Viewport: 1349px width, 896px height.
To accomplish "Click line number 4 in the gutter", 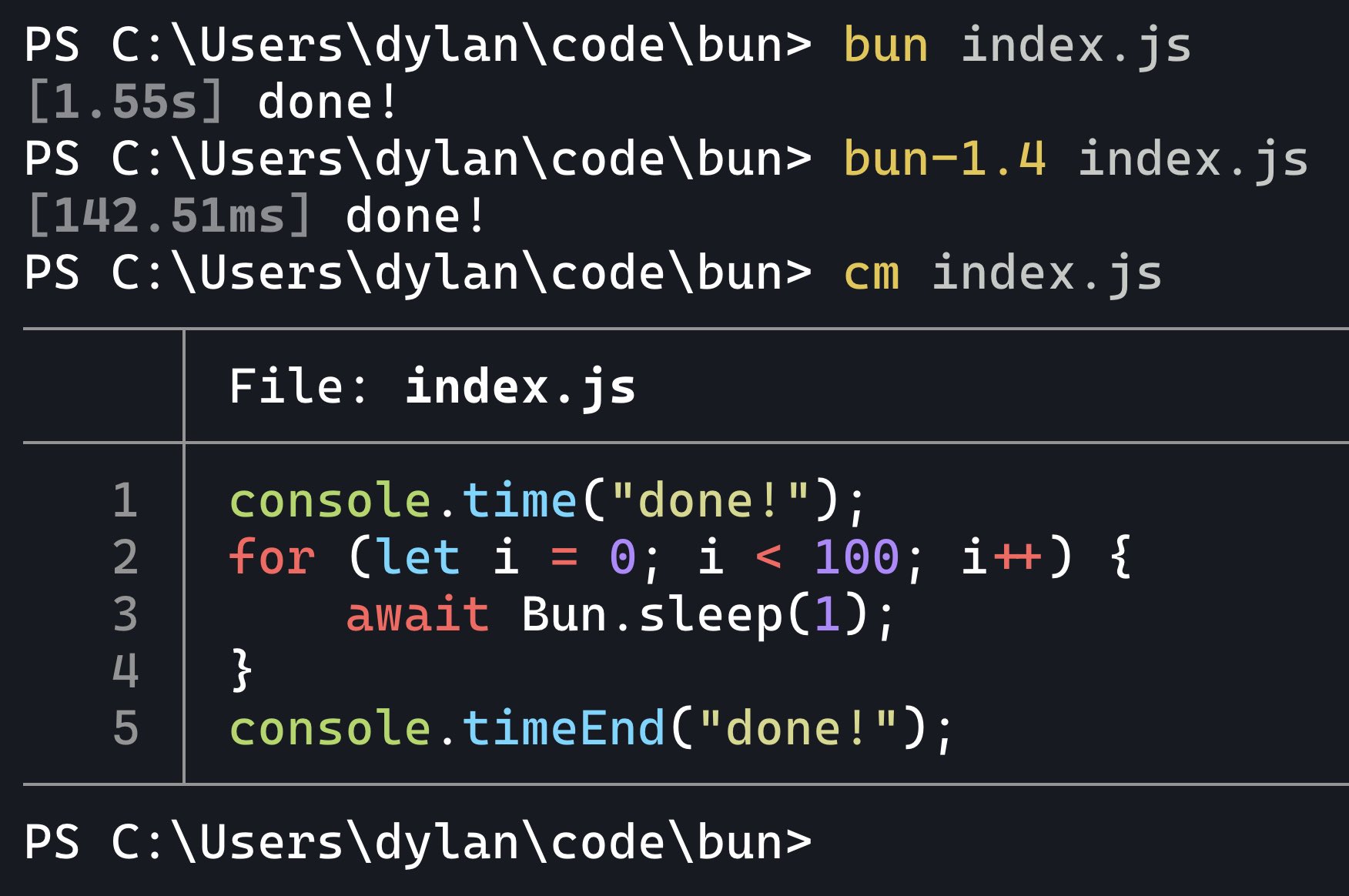I will 126,671.
